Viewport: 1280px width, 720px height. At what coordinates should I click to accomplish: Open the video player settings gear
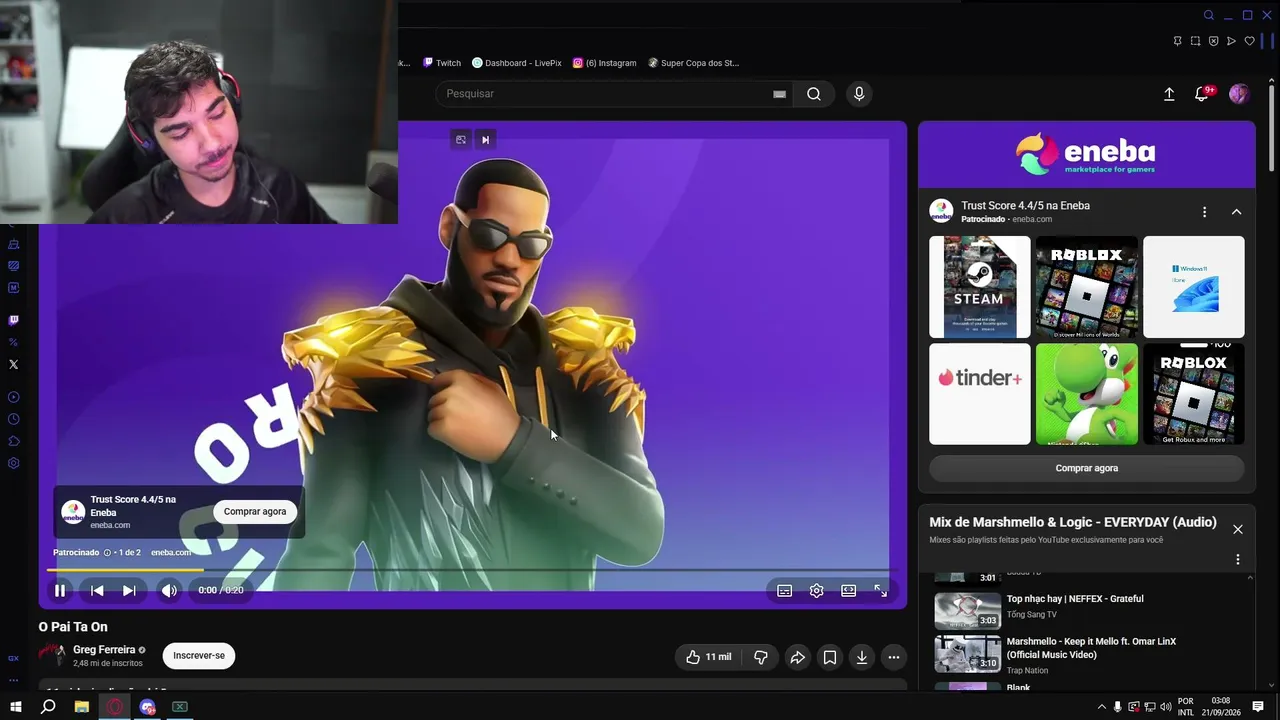pyautogui.click(x=817, y=591)
